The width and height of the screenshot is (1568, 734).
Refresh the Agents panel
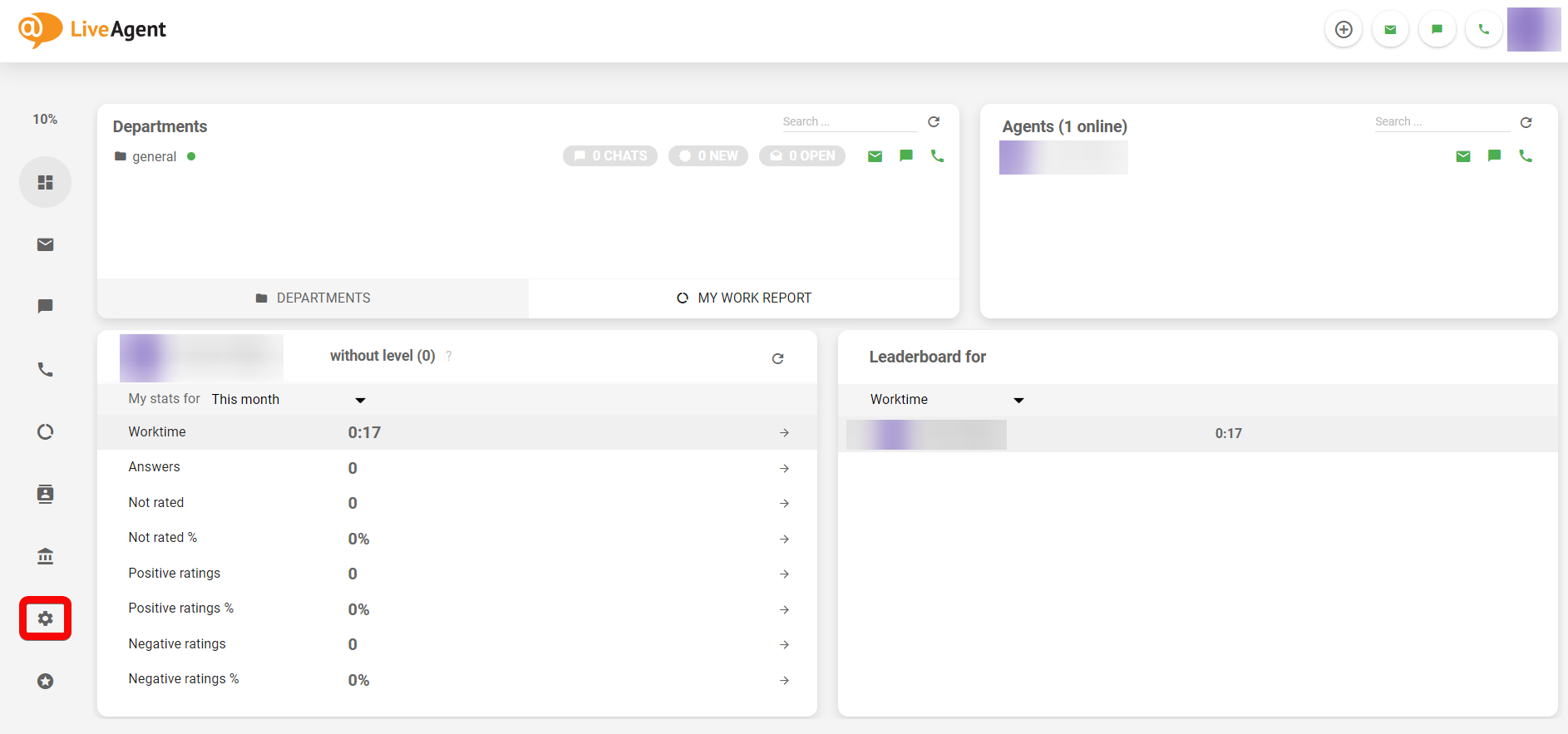1526,122
